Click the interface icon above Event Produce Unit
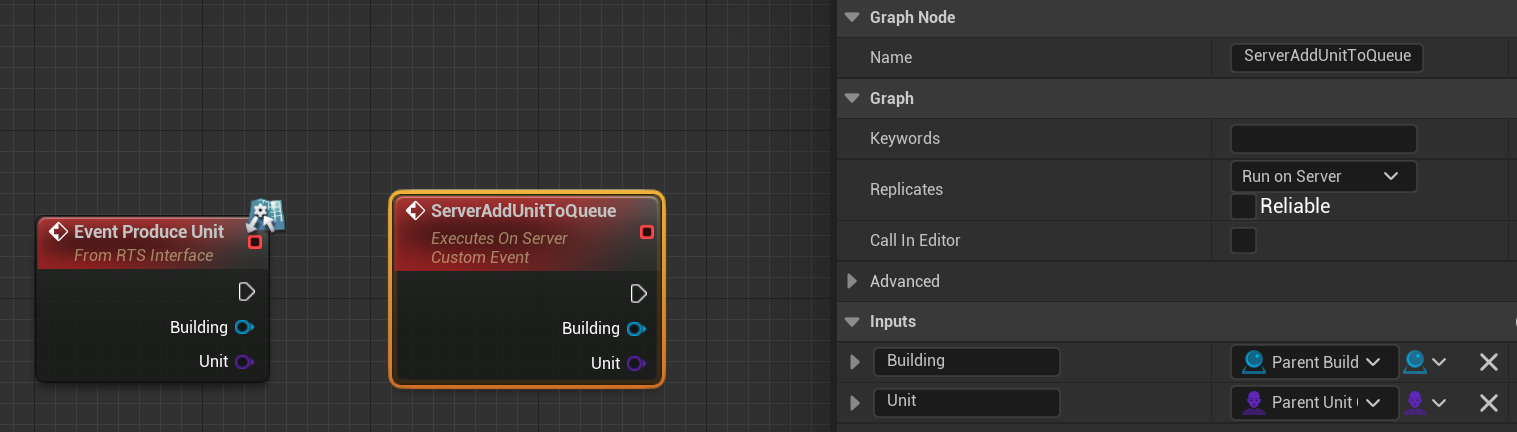Viewport: 1517px width, 432px height. pyautogui.click(x=266, y=217)
